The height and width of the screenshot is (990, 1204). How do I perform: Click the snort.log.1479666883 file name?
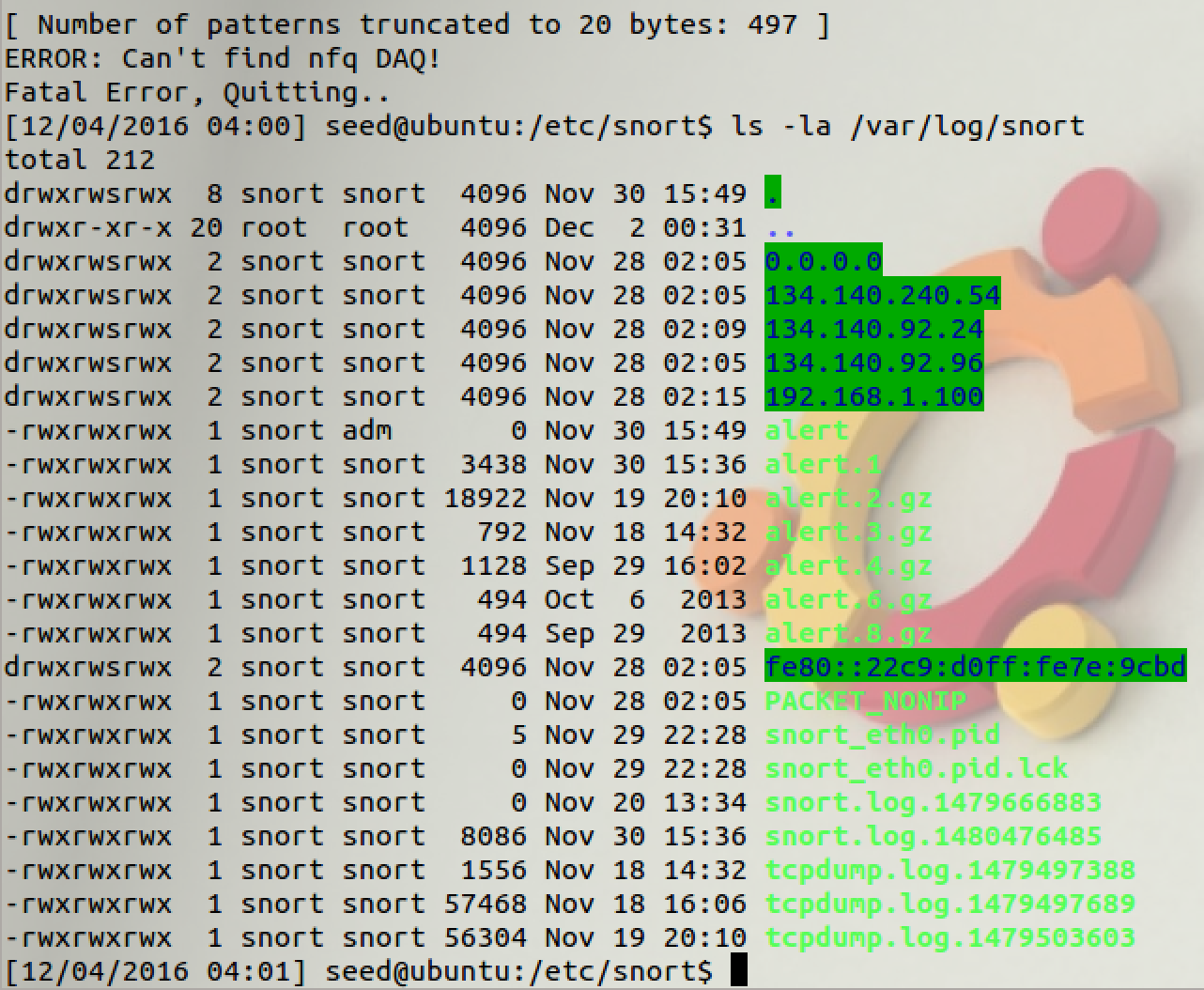point(933,803)
